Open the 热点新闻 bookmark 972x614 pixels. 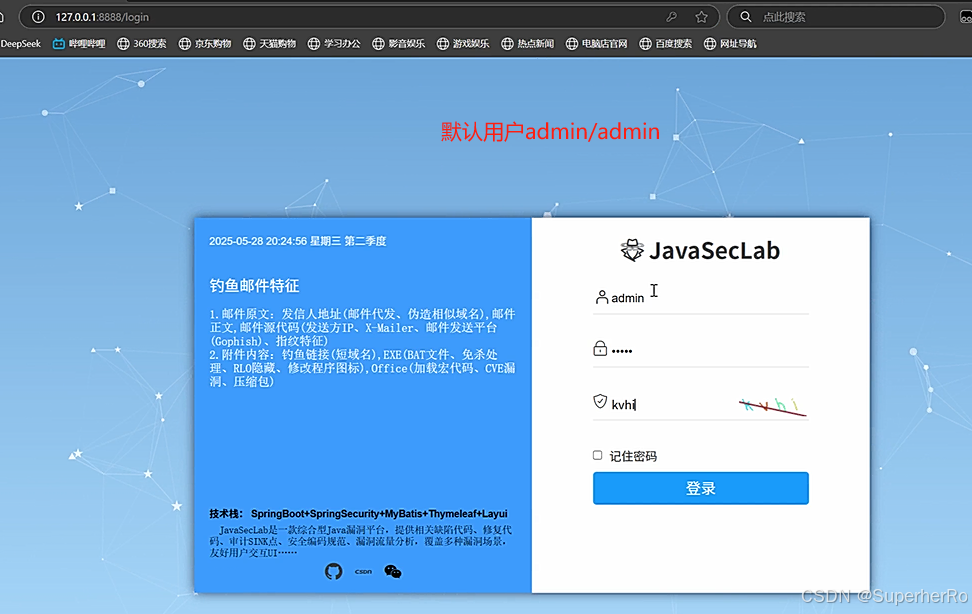[528, 43]
